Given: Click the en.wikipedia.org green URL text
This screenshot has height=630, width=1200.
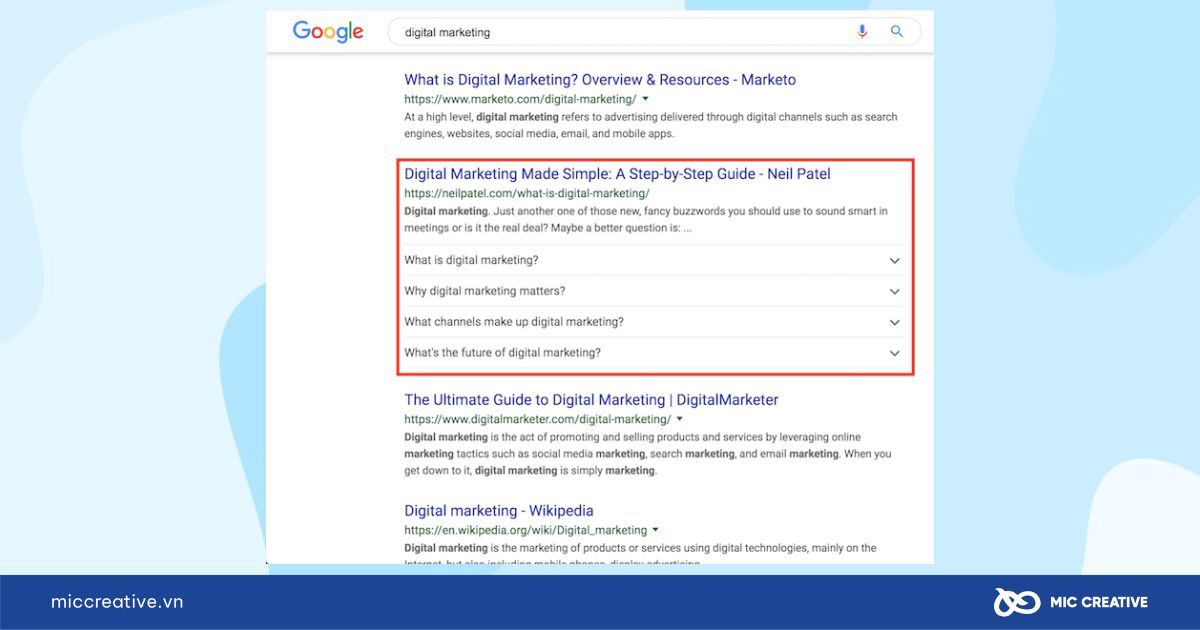Looking at the screenshot, I should pyautogui.click(x=526, y=530).
